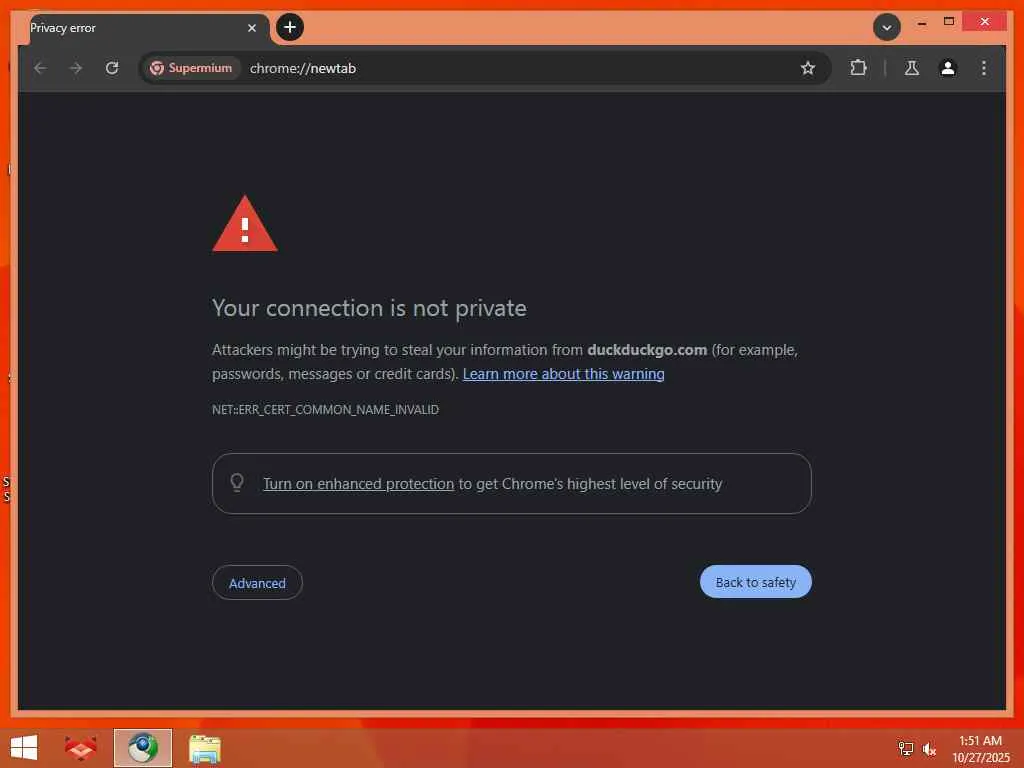Bookmark this page with star icon
This screenshot has width=1024, height=768.
pyautogui.click(x=808, y=68)
